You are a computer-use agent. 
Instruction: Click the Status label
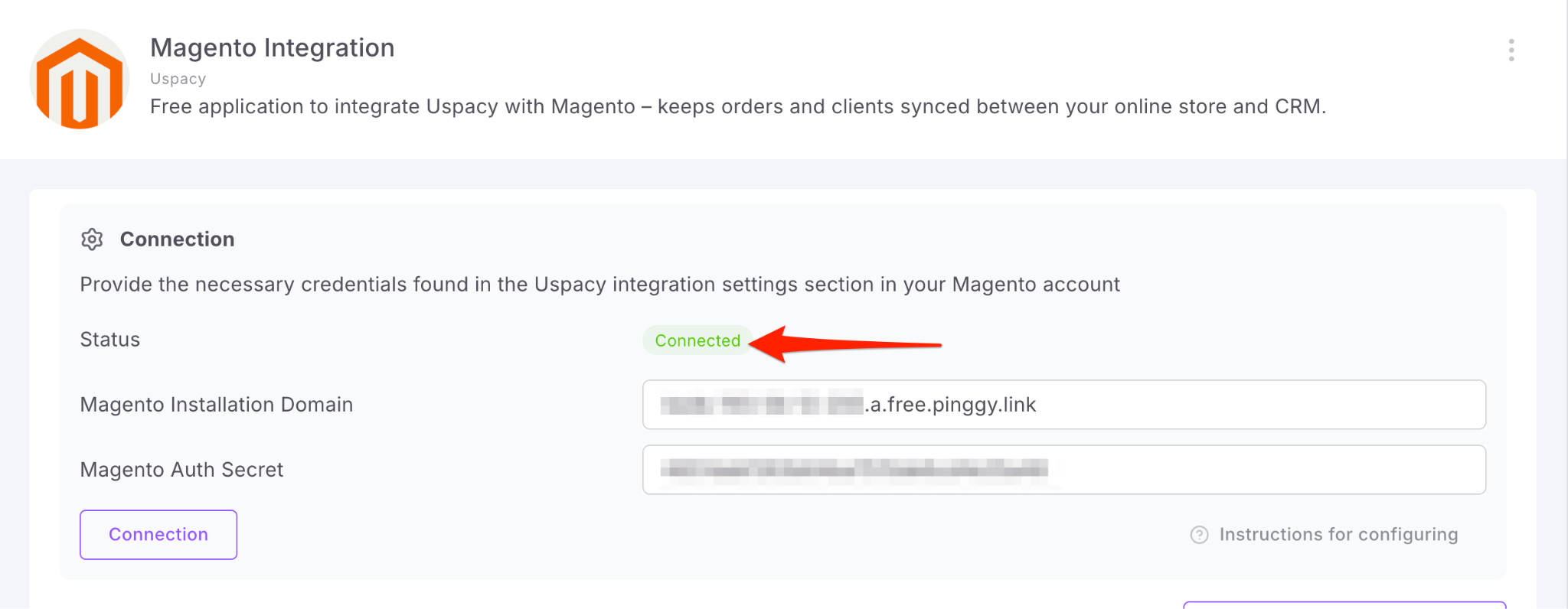(110, 340)
